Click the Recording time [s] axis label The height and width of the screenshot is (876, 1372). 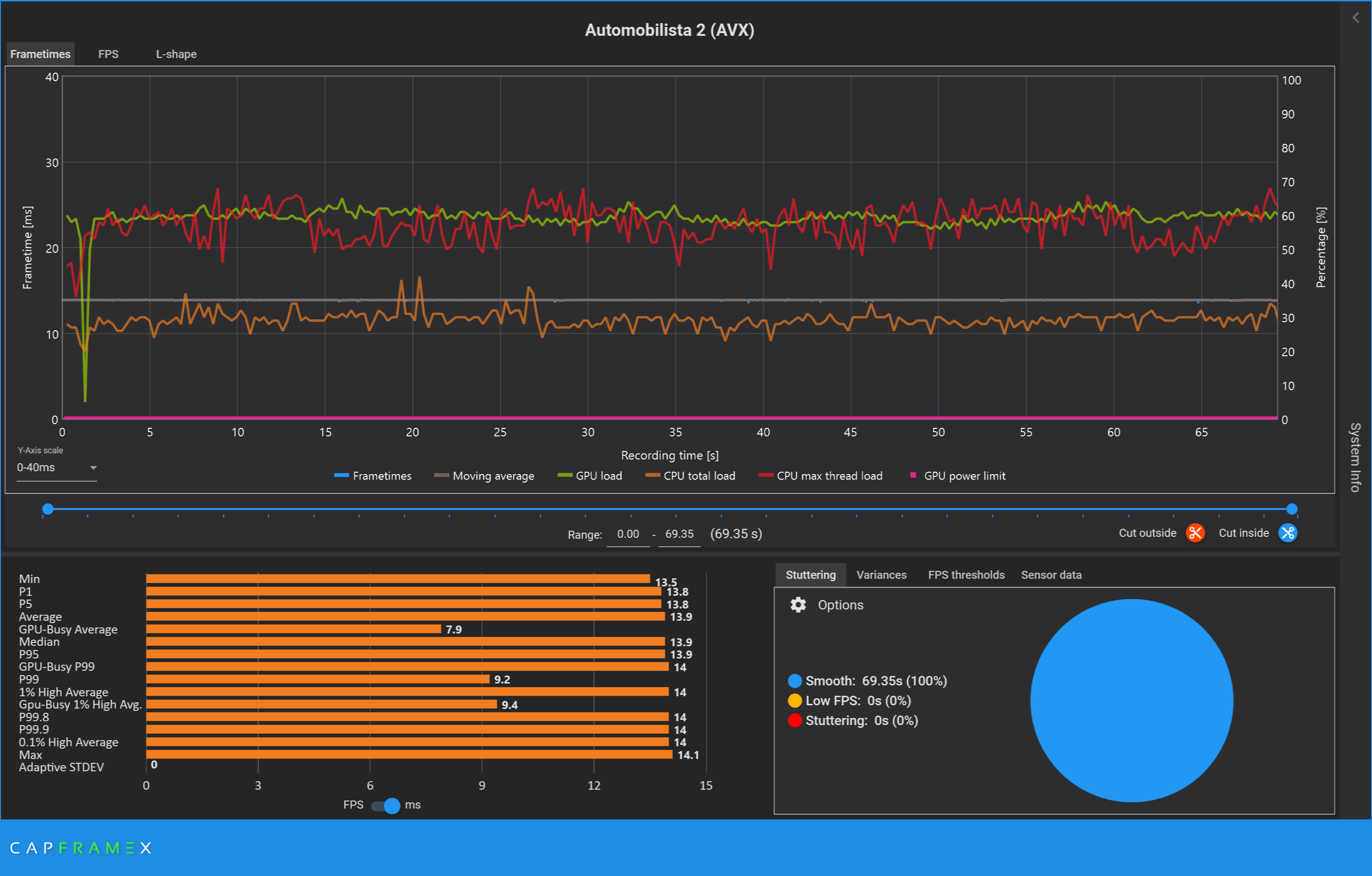click(669, 455)
